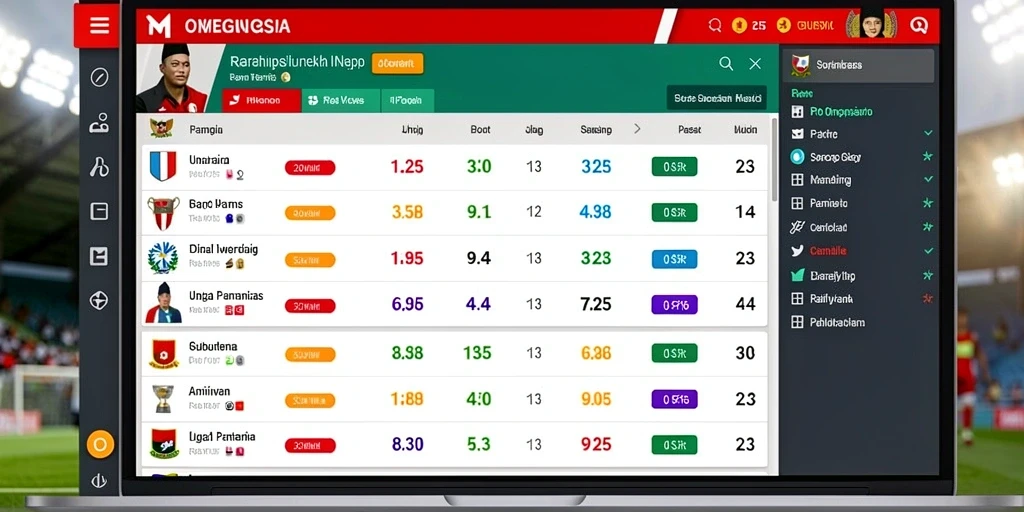Click the Dinal Iwerdaig blue emblem
This screenshot has height=512, width=1024.
(163, 257)
